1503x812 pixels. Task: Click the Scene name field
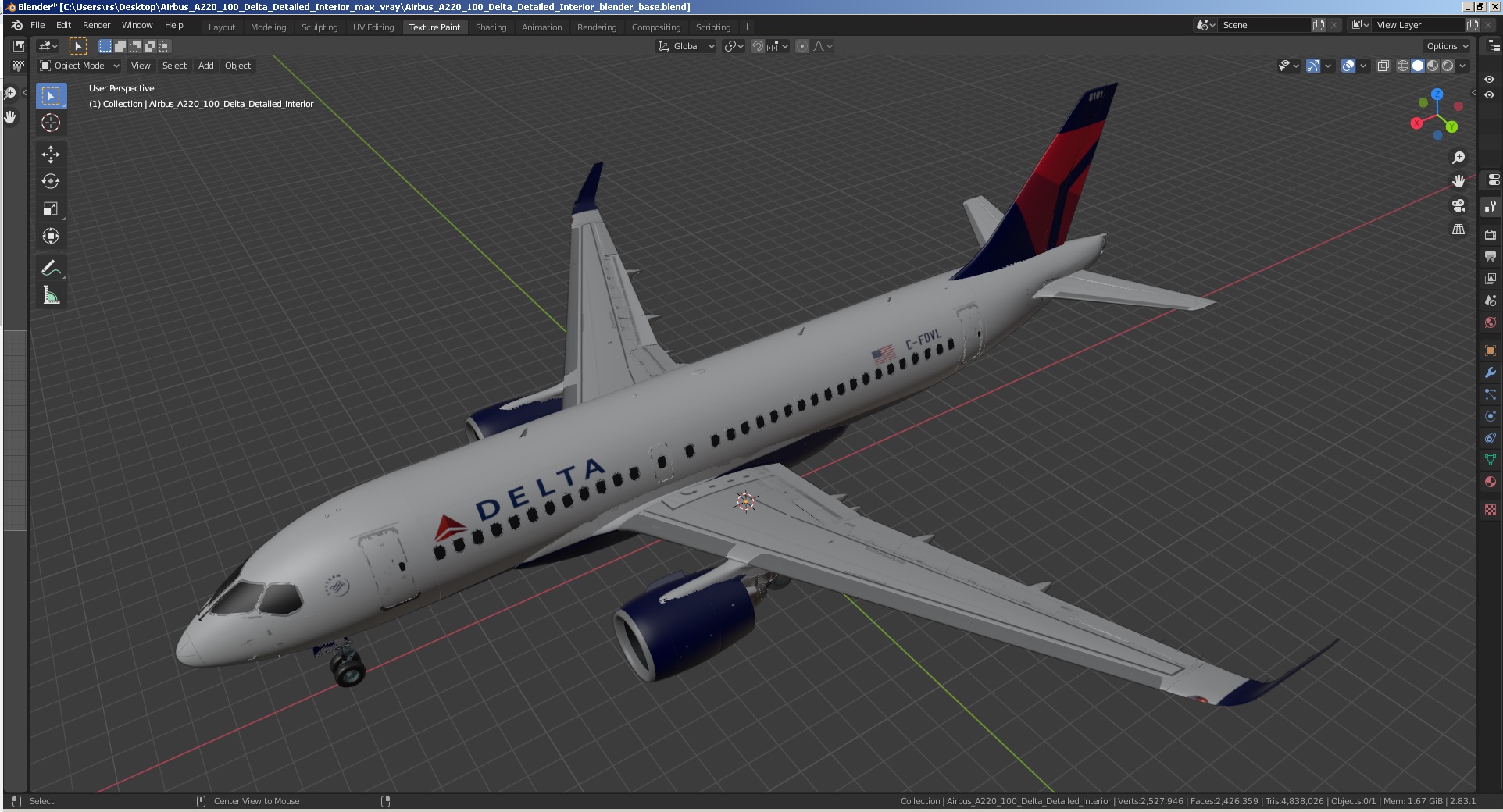[x=1263, y=25]
